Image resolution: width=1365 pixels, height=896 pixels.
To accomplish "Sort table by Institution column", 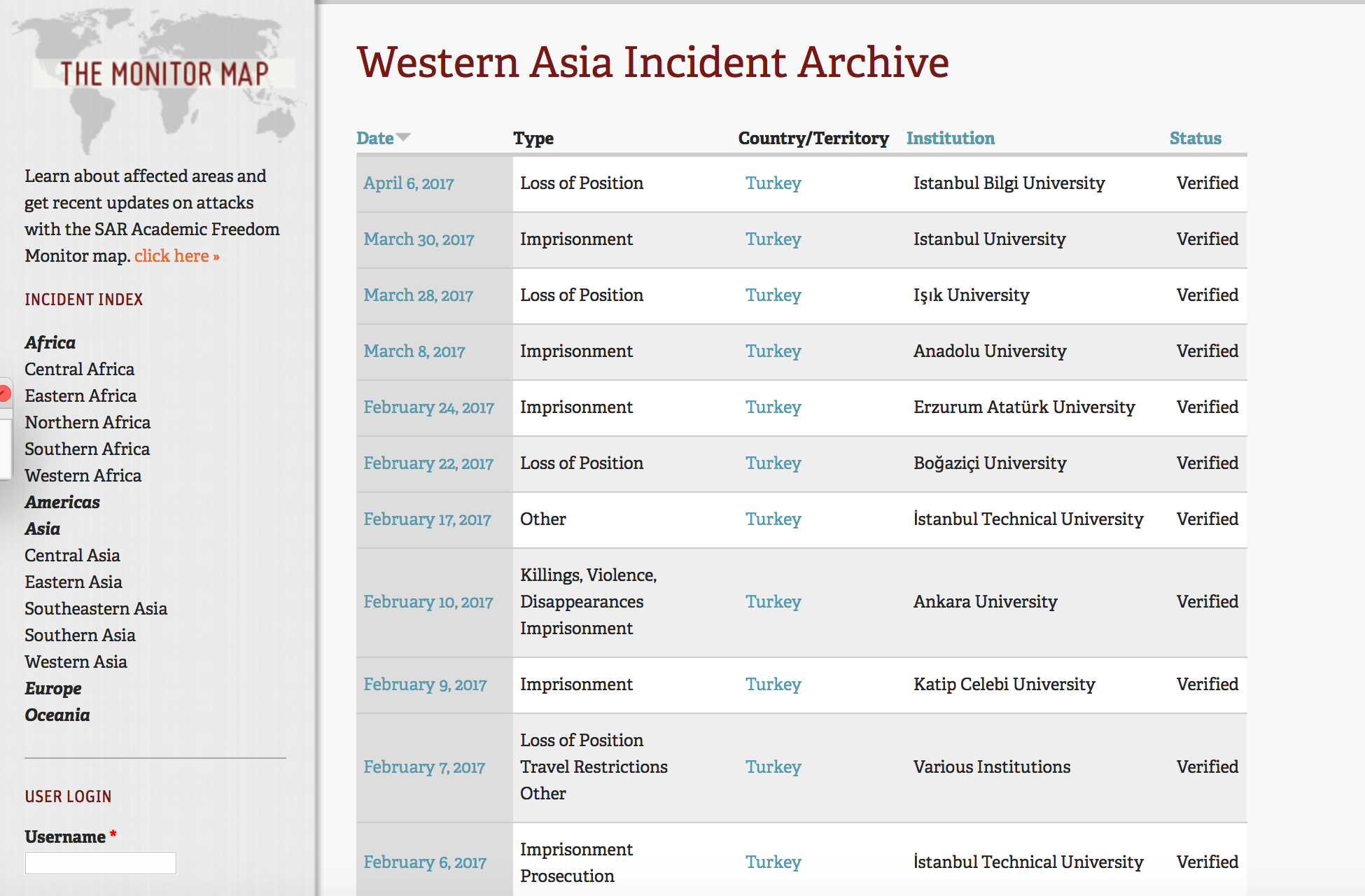I will click(950, 139).
